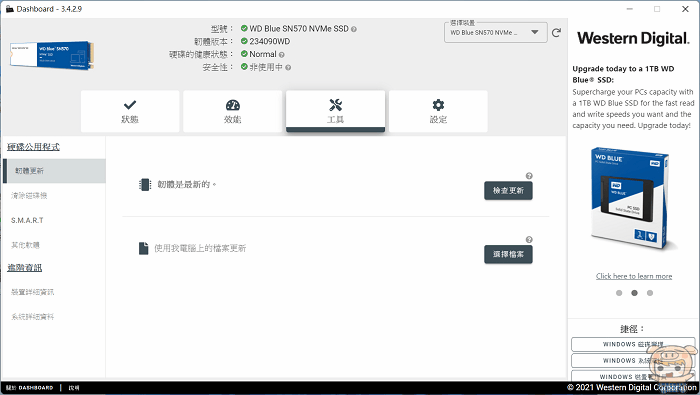Click help icon beside Normal health status
The image size is (700, 395).
click(x=281, y=54)
